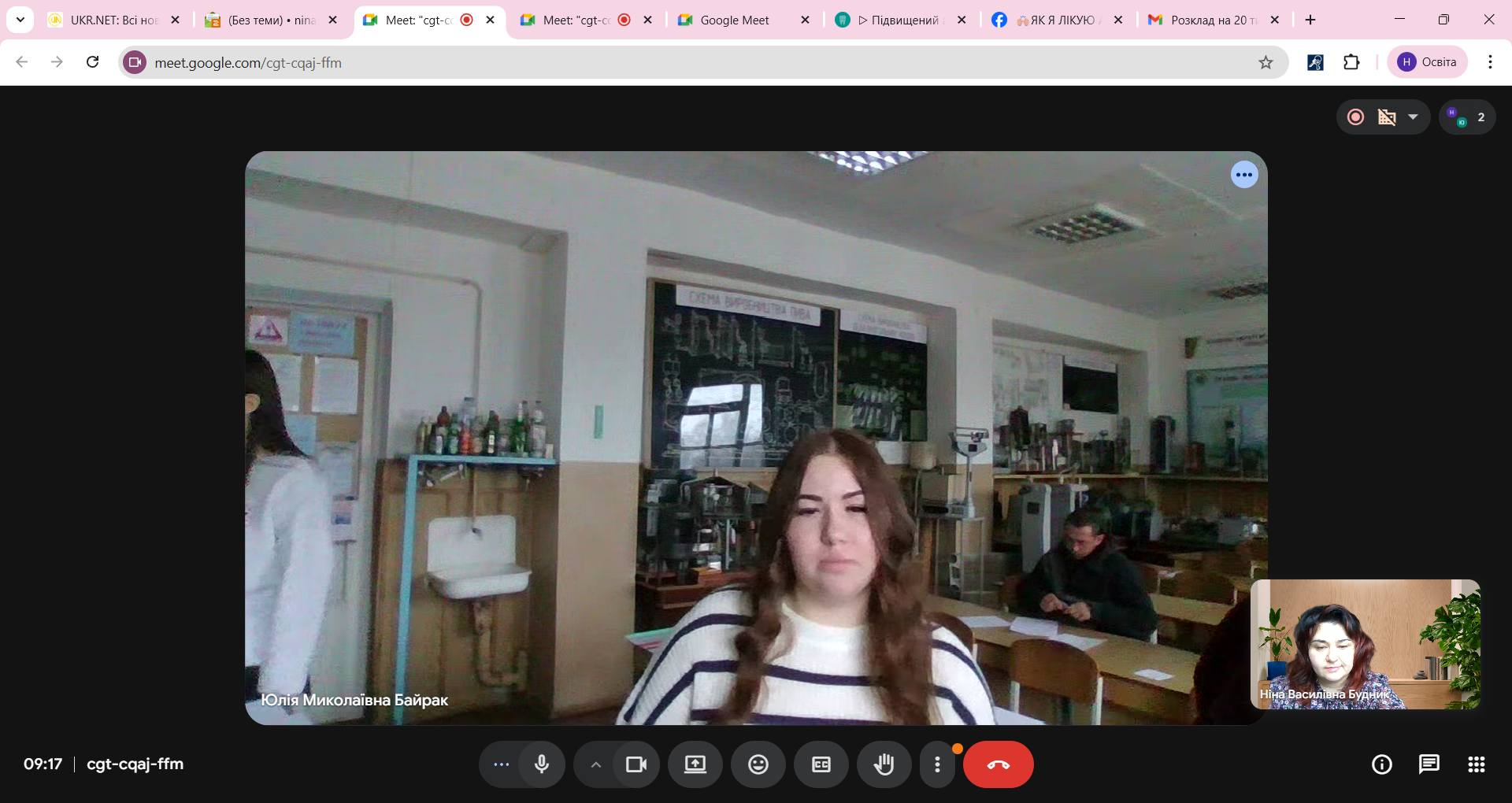Image resolution: width=1512 pixels, height=803 pixels.
Task: Toggle closed captions button
Action: pos(821,764)
